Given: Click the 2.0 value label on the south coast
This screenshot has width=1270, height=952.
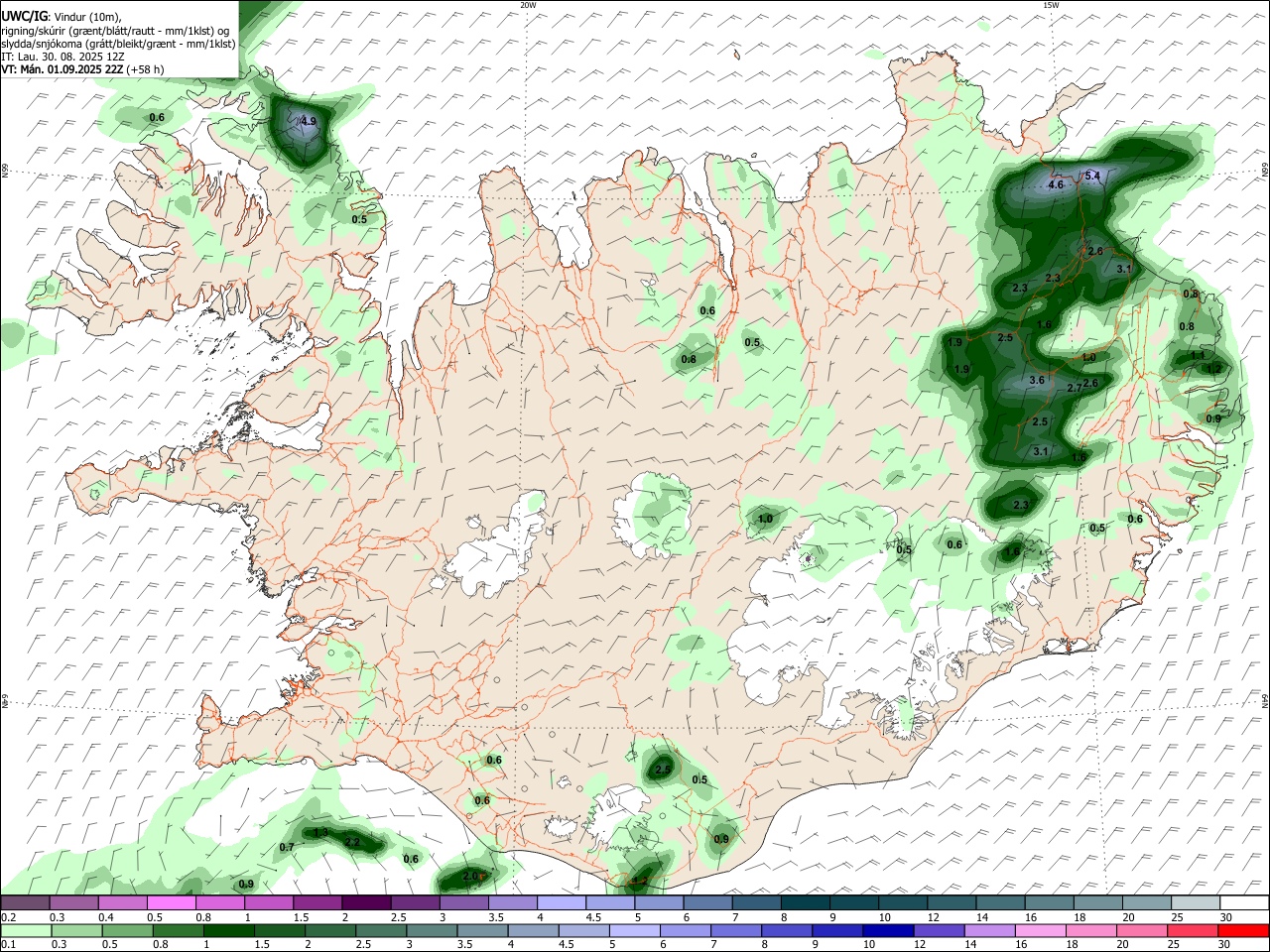Looking at the screenshot, I should click(470, 877).
